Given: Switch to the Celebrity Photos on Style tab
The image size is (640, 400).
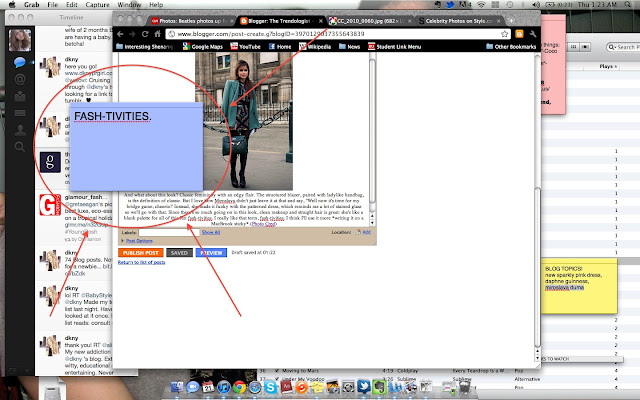Looking at the screenshot, I should click(459, 21).
